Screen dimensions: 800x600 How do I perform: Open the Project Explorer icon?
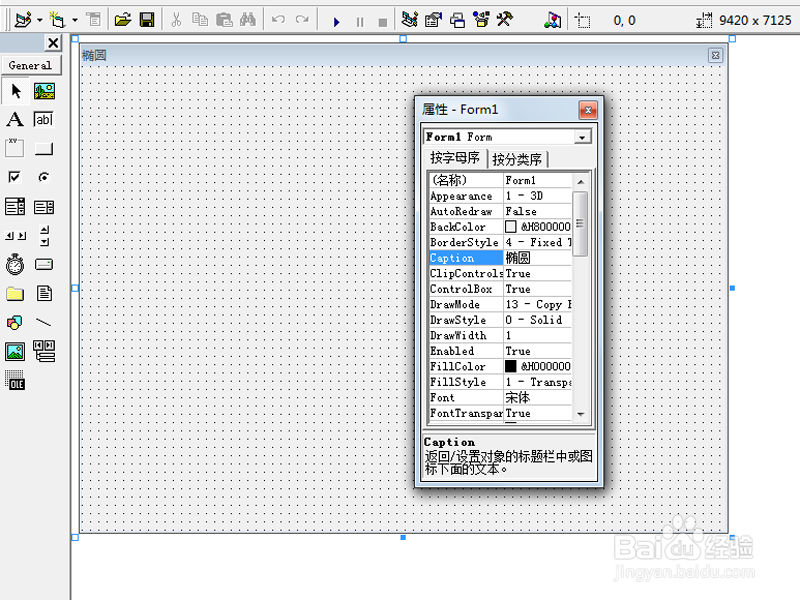[409, 20]
